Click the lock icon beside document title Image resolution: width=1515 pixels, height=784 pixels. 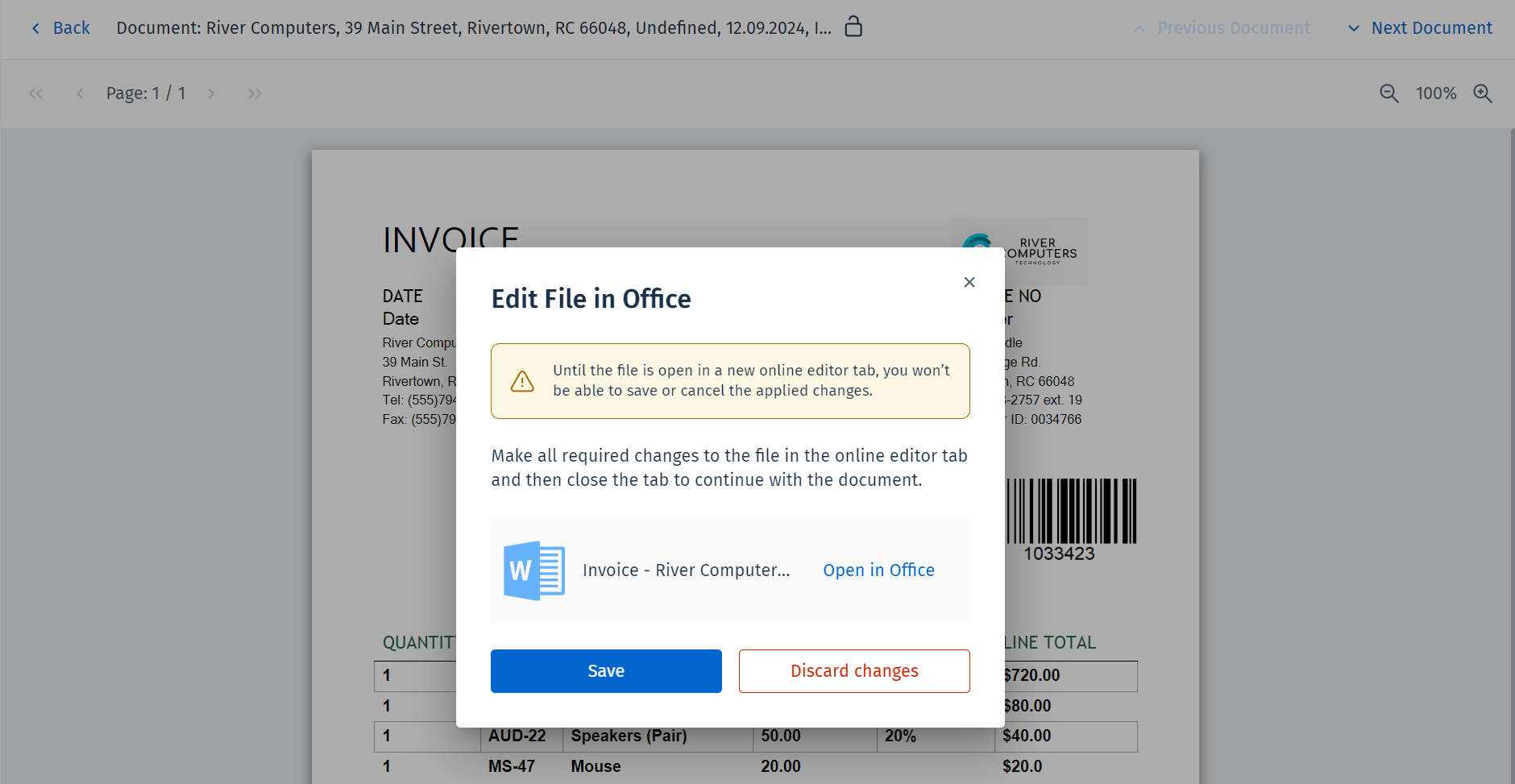853,27
